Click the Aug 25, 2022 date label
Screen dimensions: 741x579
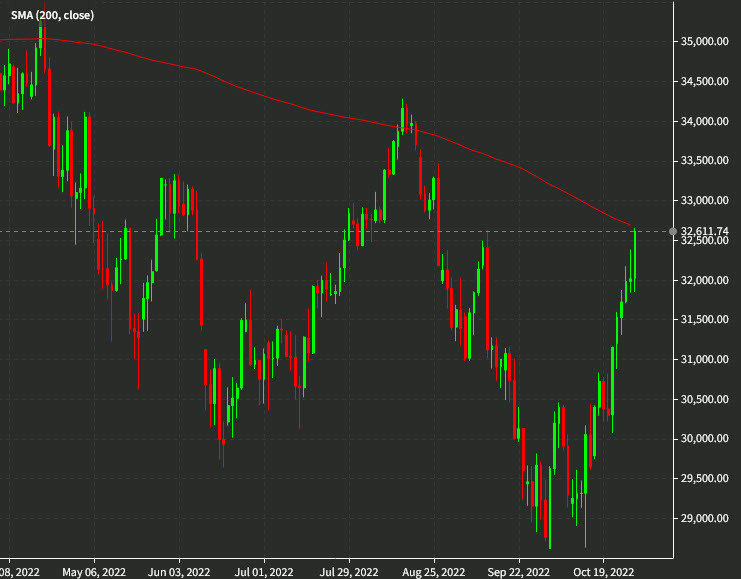(433, 572)
